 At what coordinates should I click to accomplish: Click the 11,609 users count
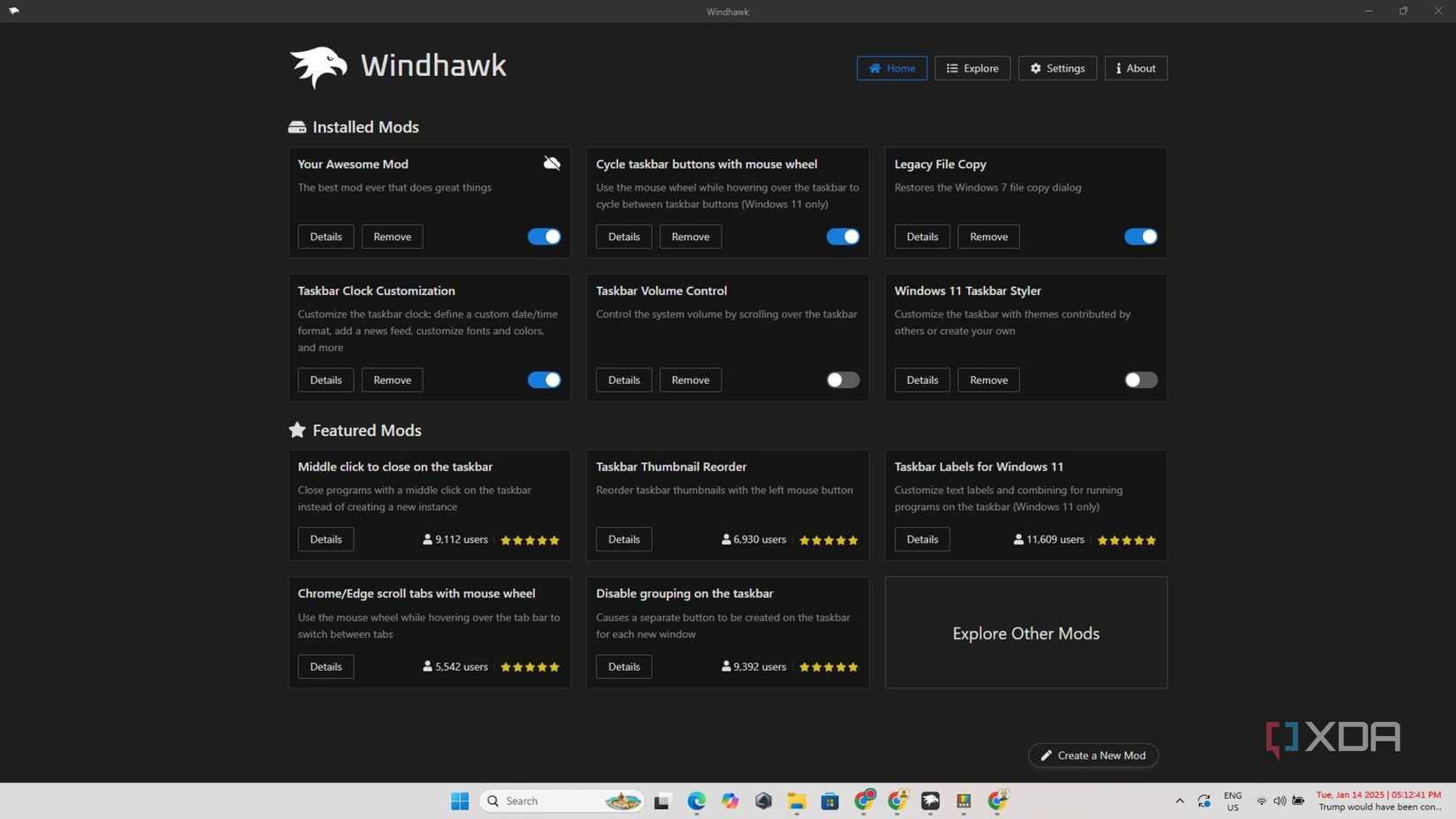coord(1048,539)
